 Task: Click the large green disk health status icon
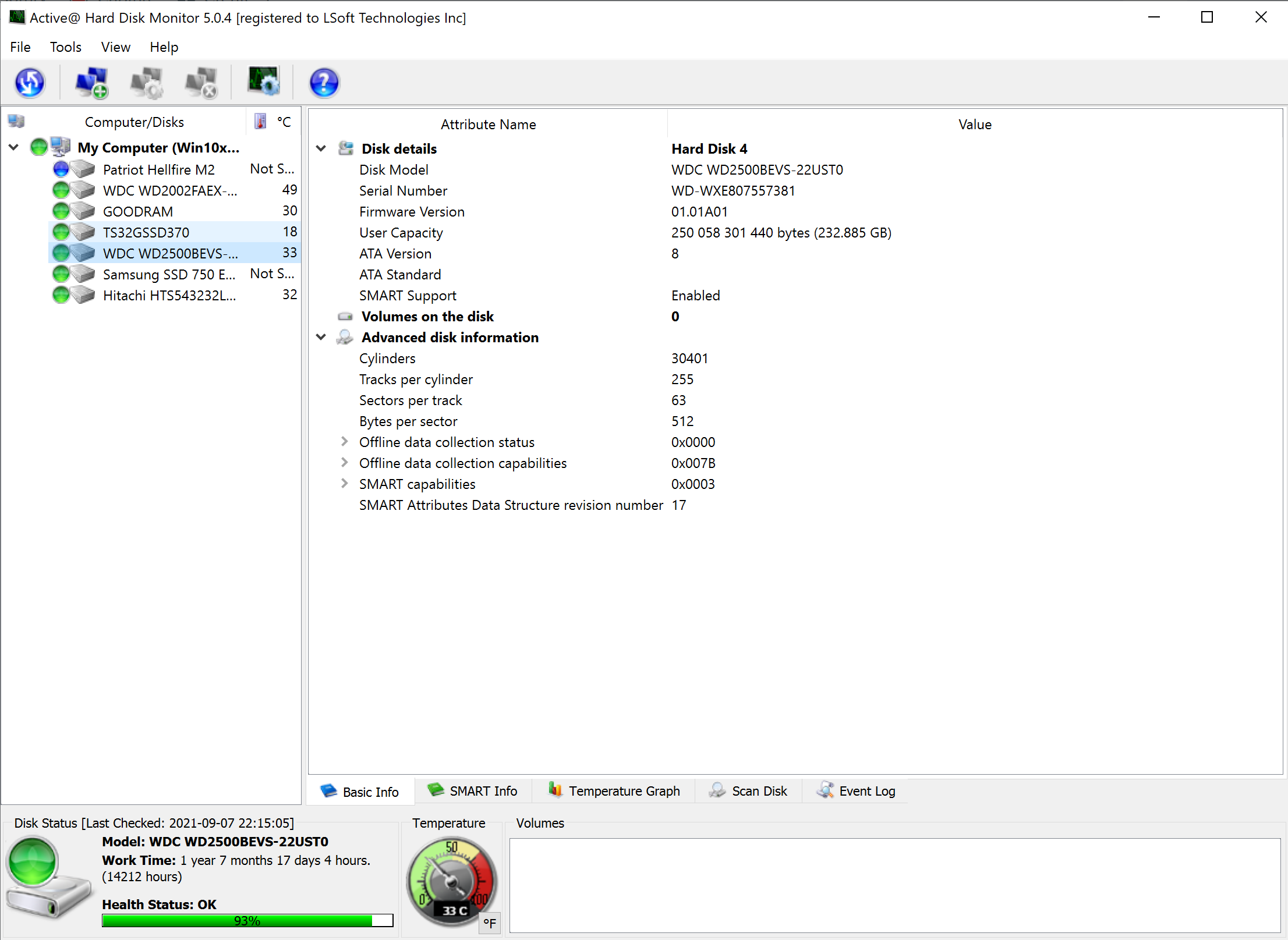coord(33,861)
